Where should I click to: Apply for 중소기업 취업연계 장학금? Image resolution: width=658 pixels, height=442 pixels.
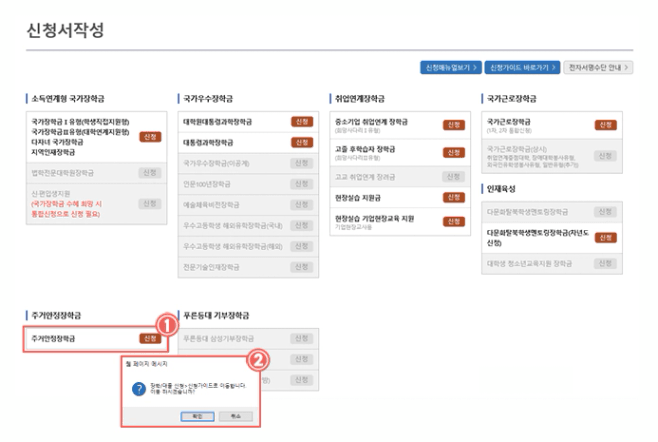pos(454,125)
